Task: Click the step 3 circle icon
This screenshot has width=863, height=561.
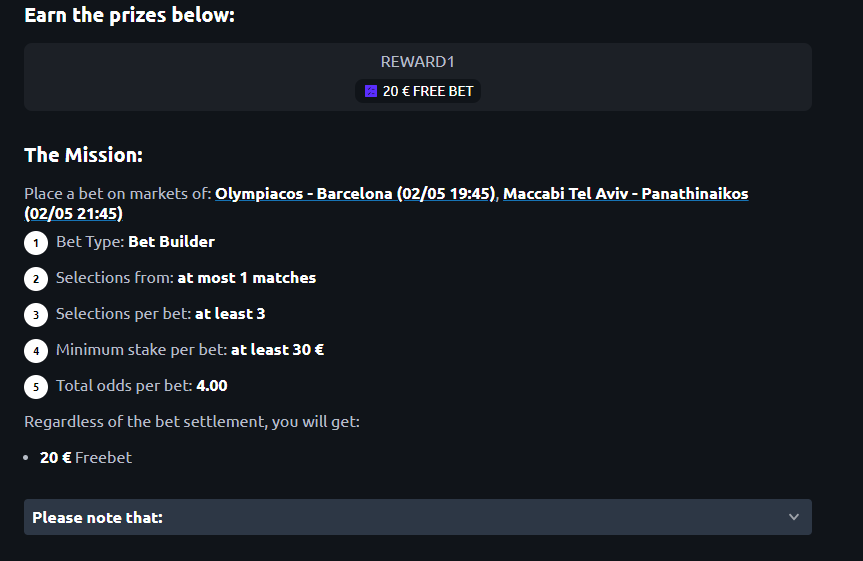Action: pyautogui.click(x=36, y=315)
